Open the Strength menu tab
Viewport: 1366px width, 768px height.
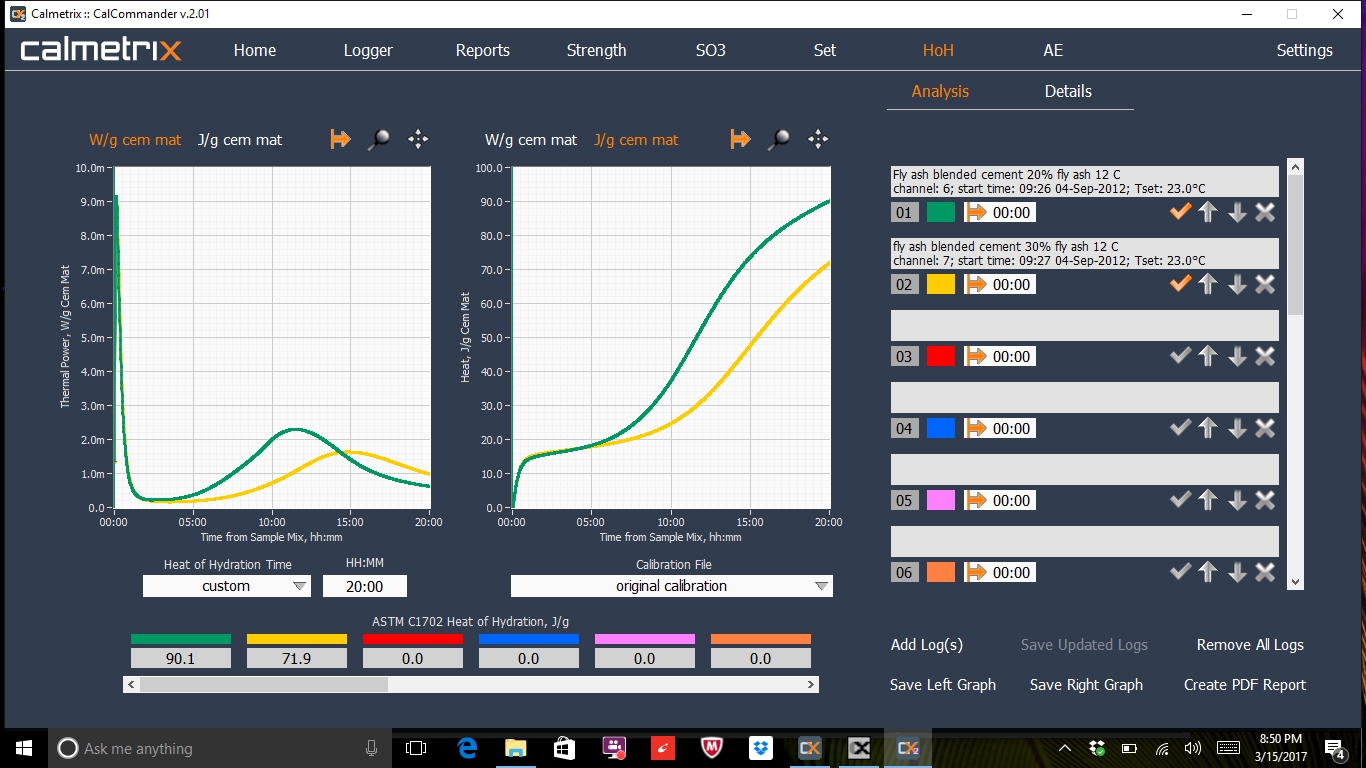[x=596, y=50]
